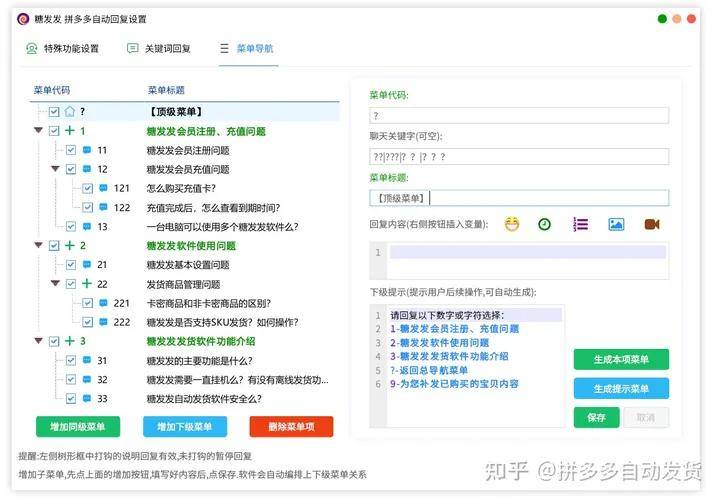
Task: Click the 聊天关键字 input field
Action: click(x=519, y=157)
